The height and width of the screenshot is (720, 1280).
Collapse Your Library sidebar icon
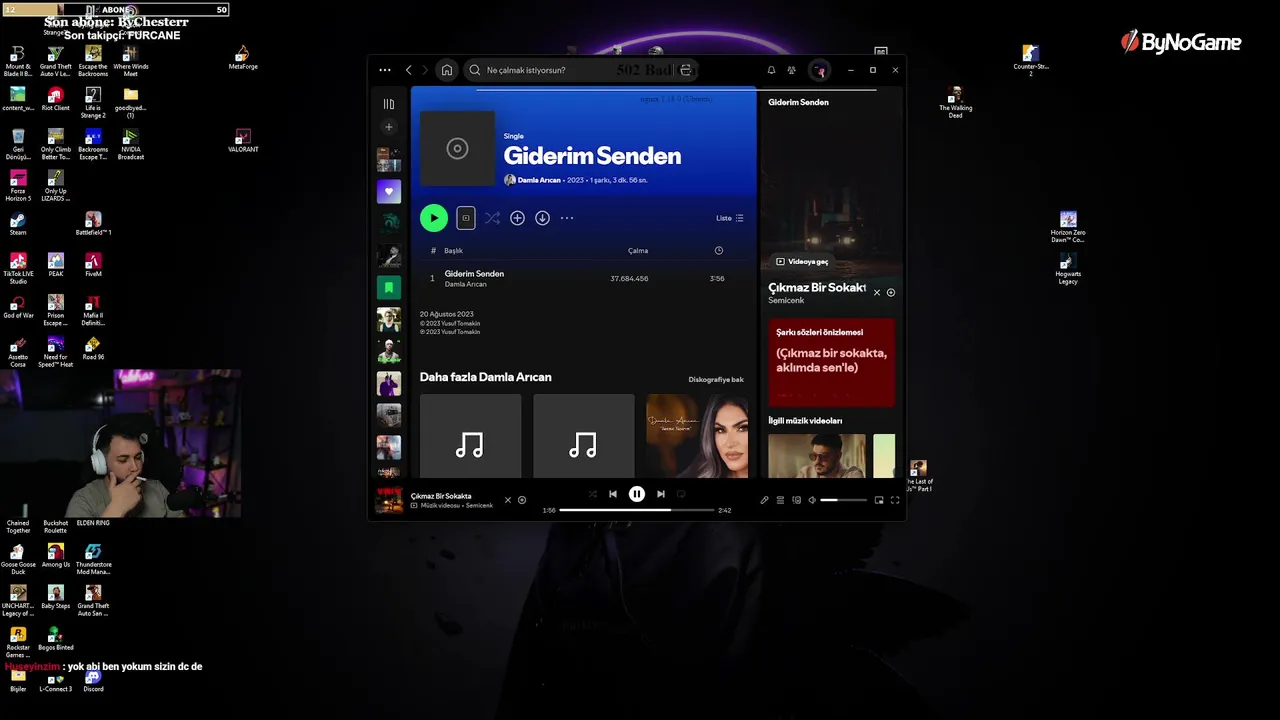pyautogui.click(x=389, y=104)
